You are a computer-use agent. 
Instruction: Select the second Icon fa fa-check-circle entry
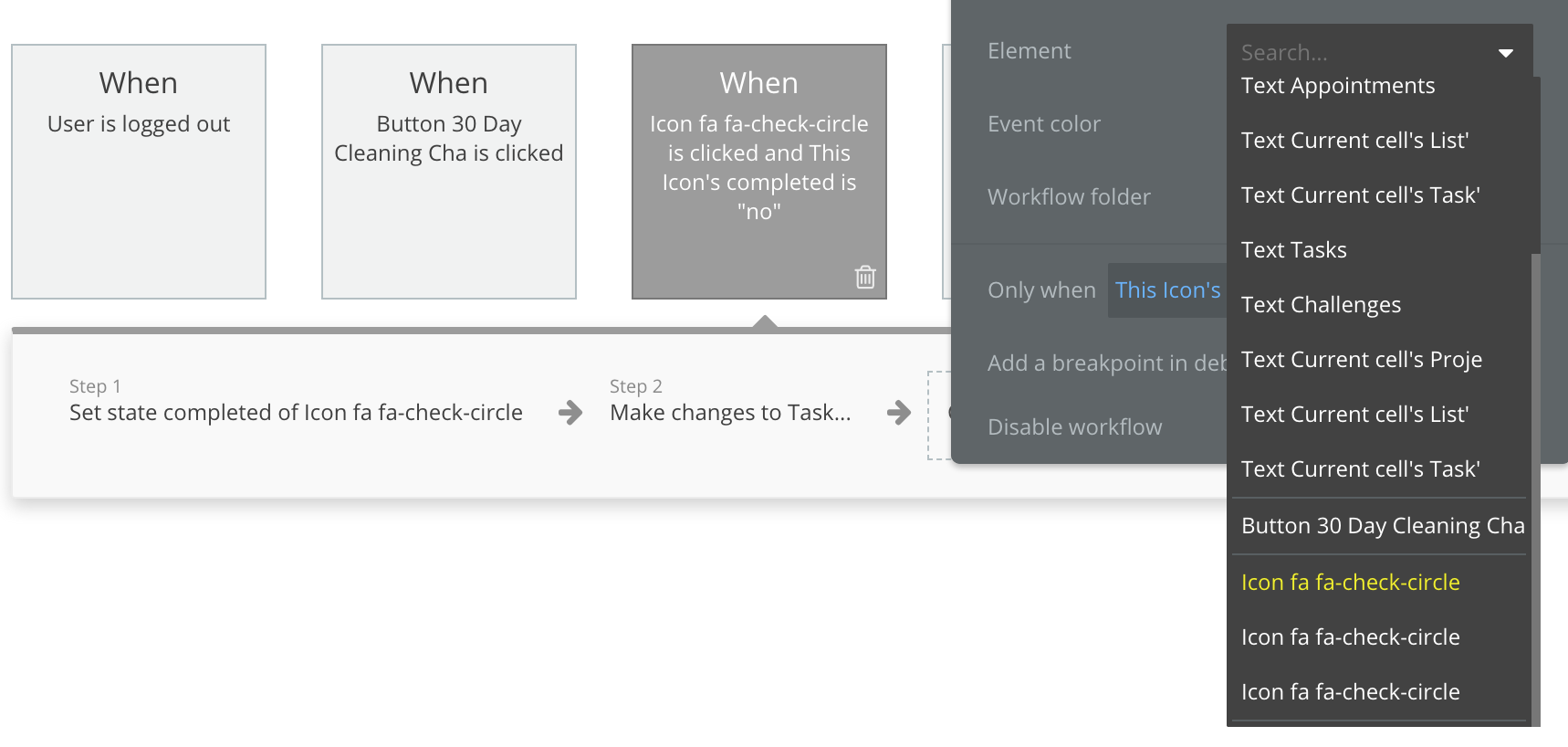tap(1350, 637)
